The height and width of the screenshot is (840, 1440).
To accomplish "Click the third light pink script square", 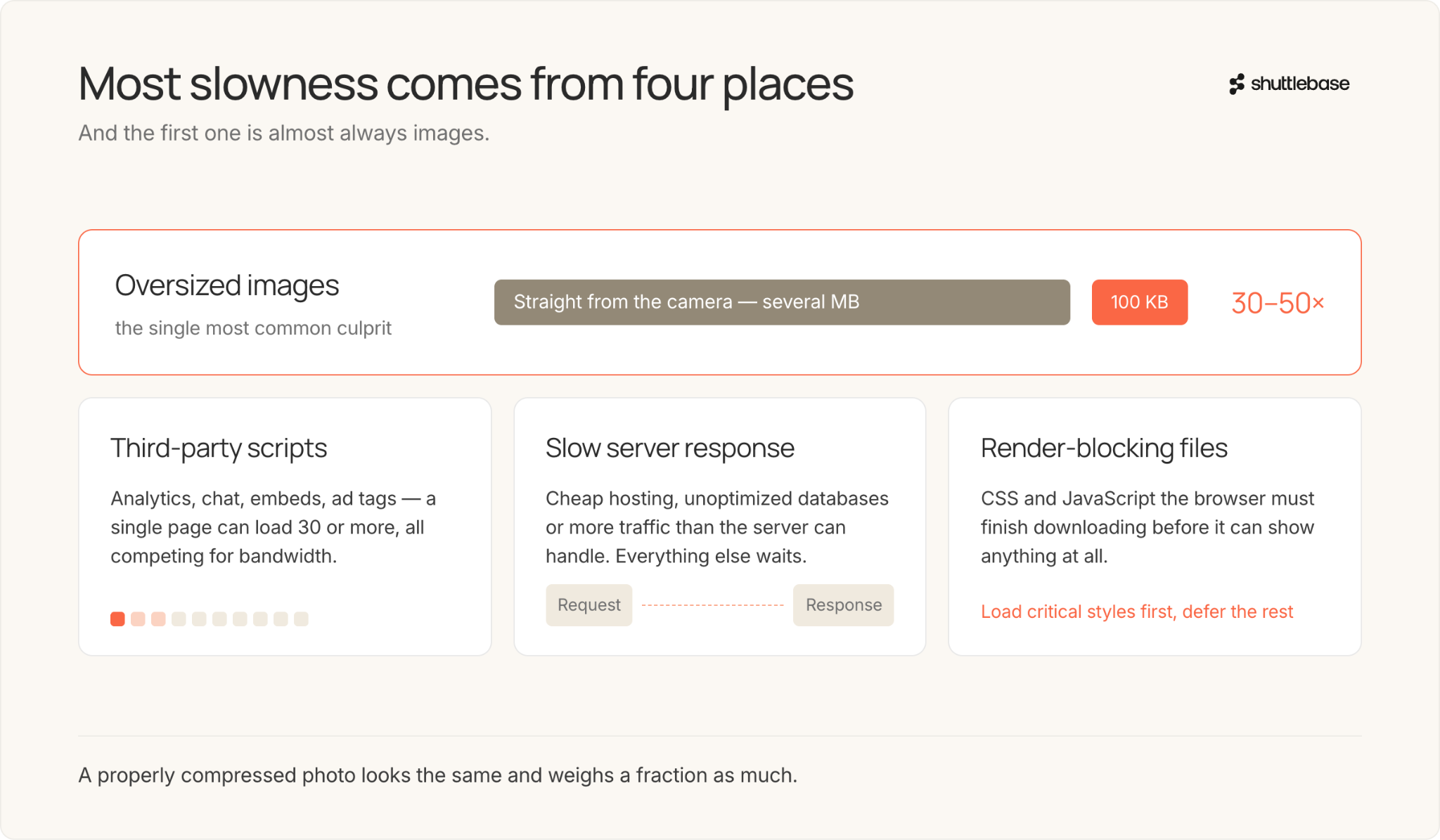I will tap(158, 619).
